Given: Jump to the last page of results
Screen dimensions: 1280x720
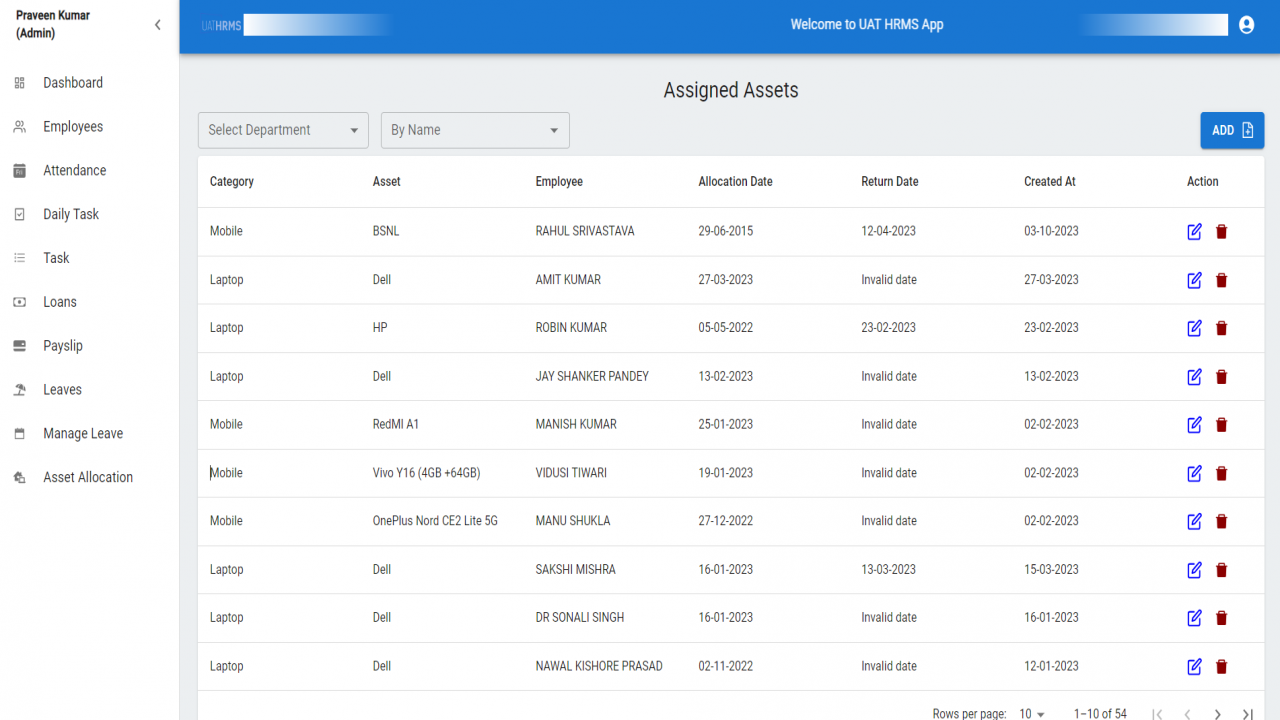Looking at the screenshot, I should (x=1247, y=714).
